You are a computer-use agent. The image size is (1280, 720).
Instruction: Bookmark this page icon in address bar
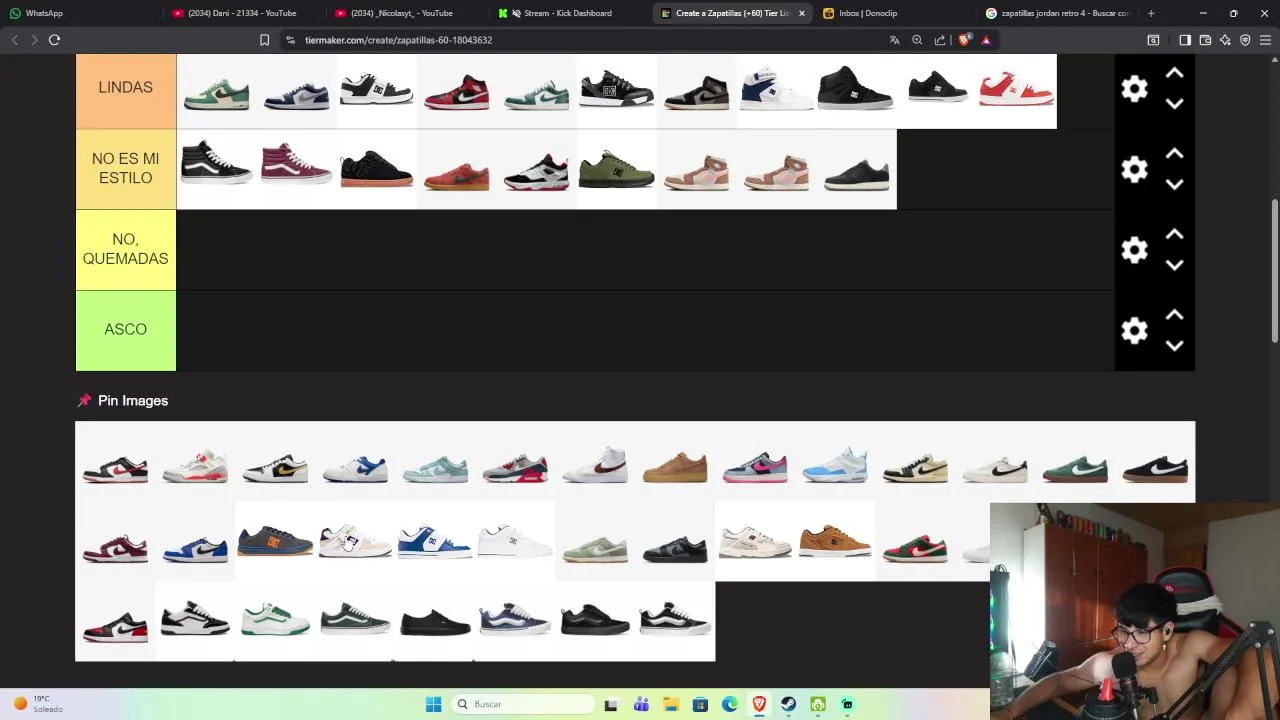point(264,40)
